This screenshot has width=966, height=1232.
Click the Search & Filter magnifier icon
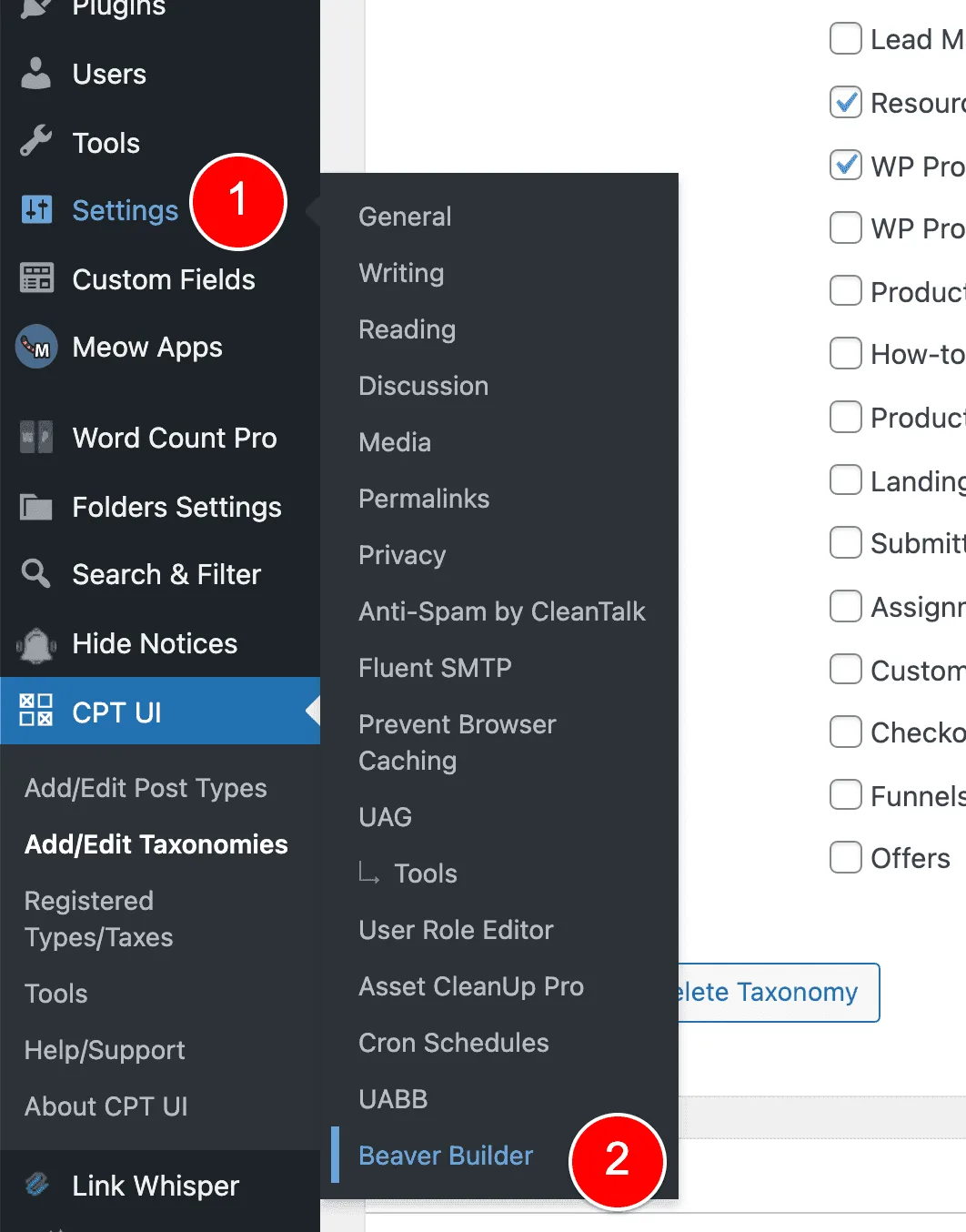[36, 573]
